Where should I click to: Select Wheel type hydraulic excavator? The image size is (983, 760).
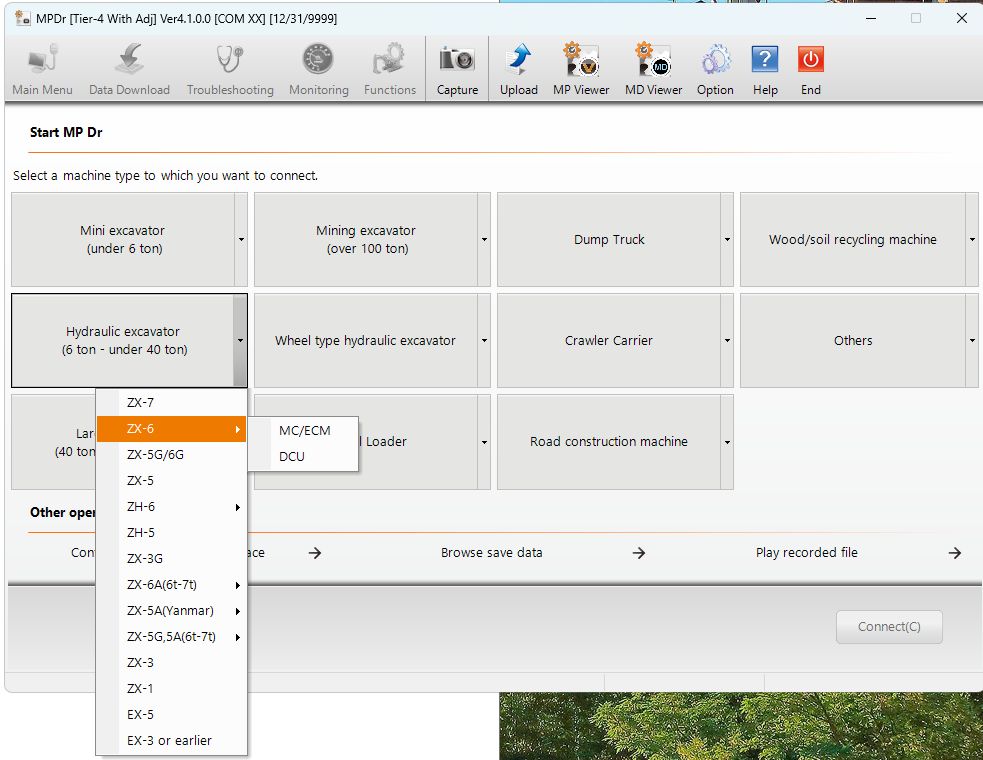(366, 340)
